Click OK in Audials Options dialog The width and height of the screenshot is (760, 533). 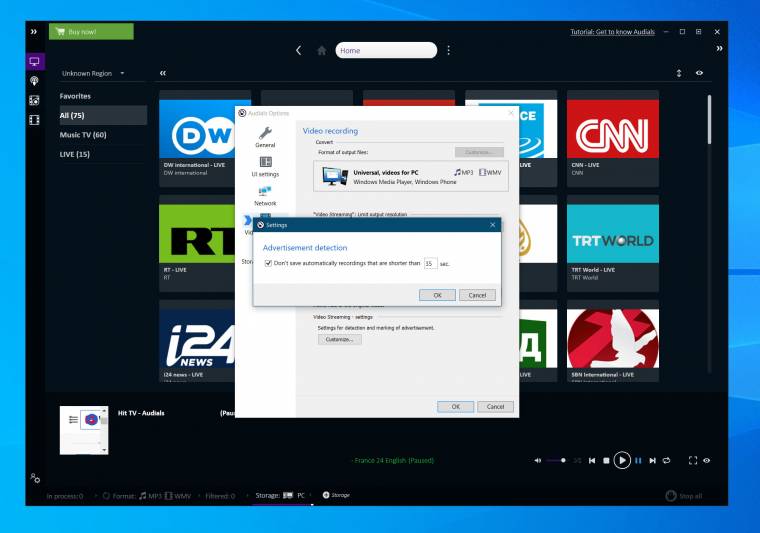coord(456,407)
